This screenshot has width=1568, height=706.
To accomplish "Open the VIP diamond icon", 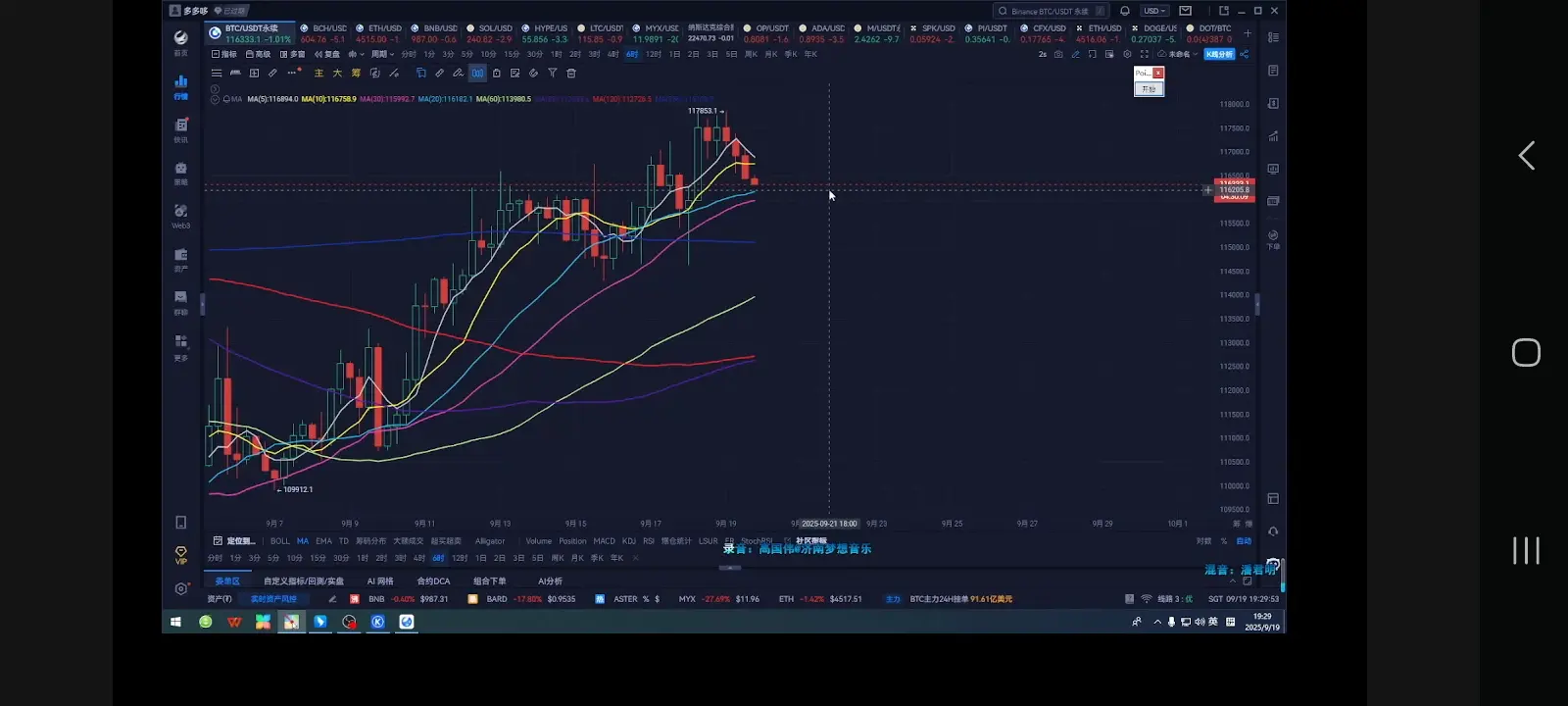I will click(180, 555).
